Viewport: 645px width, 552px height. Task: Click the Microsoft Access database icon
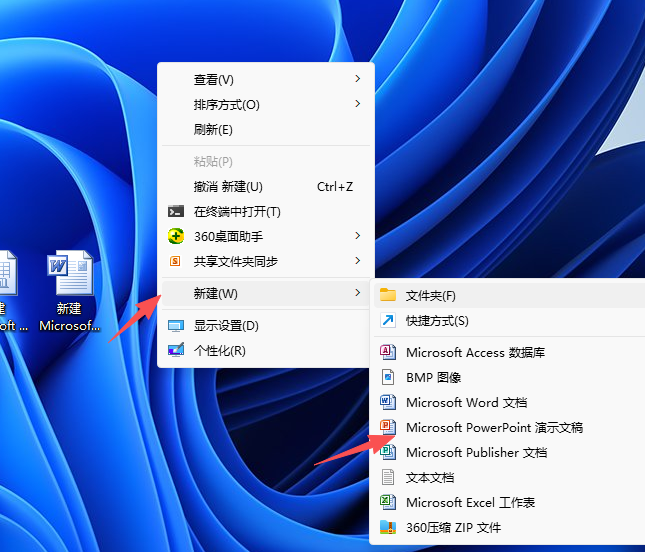[x=388, y=352]
